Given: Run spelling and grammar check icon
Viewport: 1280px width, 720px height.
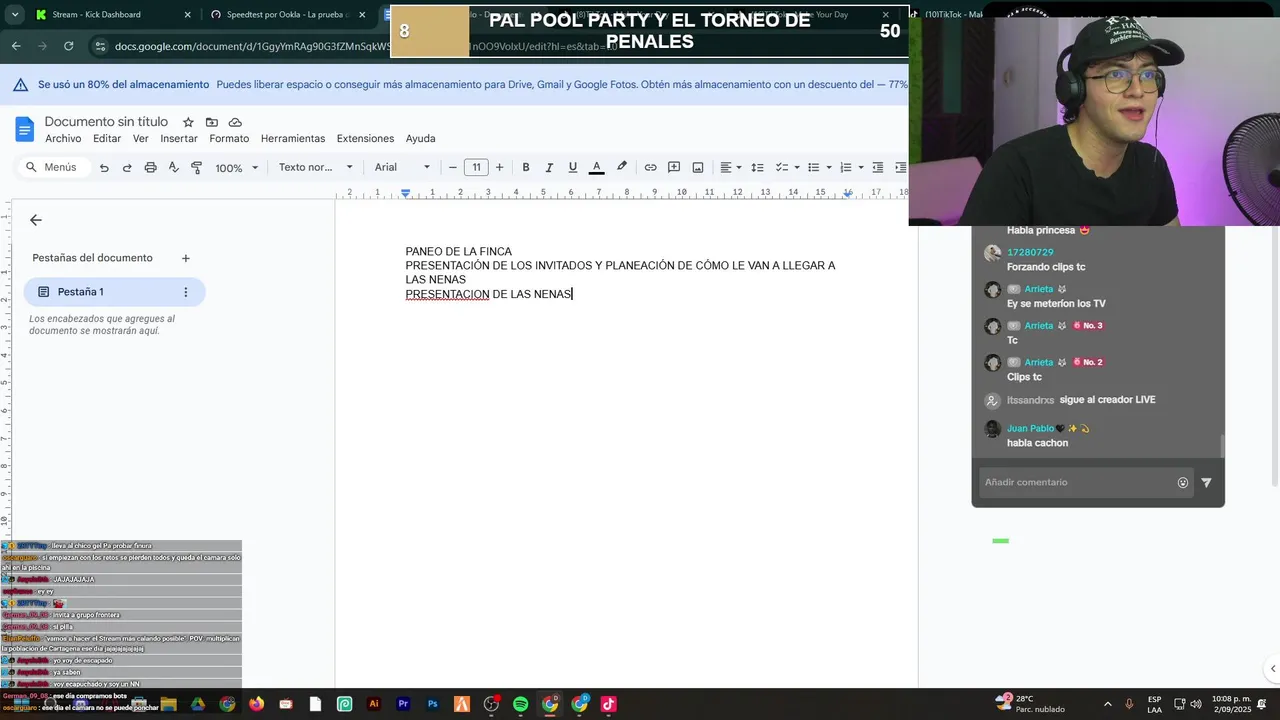Looking at the screenshot, I should (173, 168).
